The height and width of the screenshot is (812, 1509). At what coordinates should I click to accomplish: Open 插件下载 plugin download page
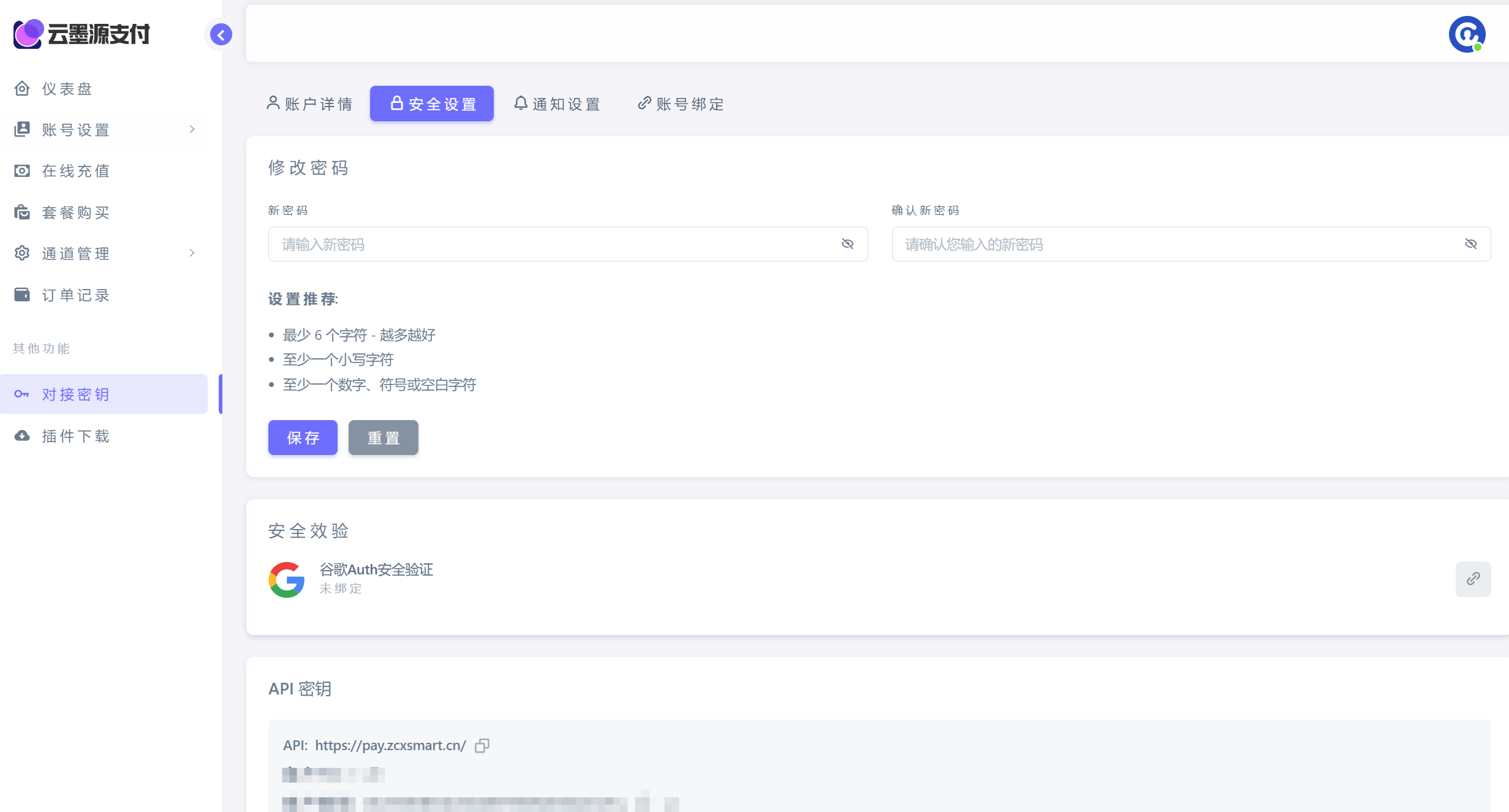tap(104, 436)
